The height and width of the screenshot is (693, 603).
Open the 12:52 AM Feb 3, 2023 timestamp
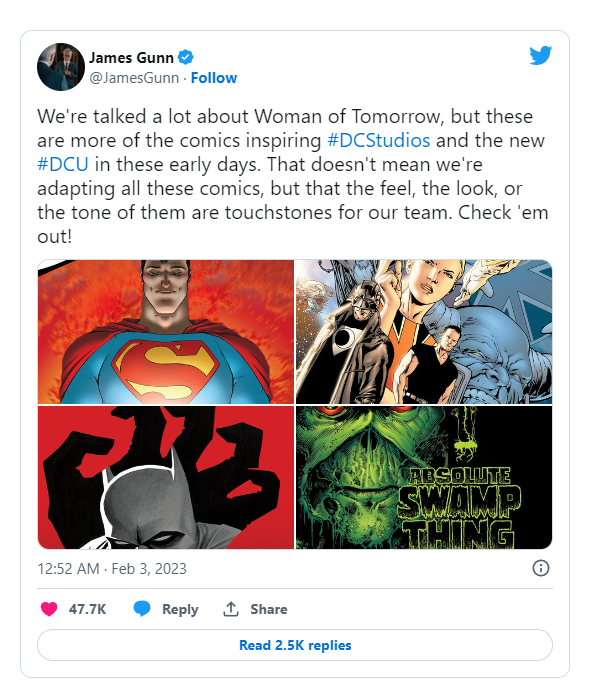click(112, 568)
